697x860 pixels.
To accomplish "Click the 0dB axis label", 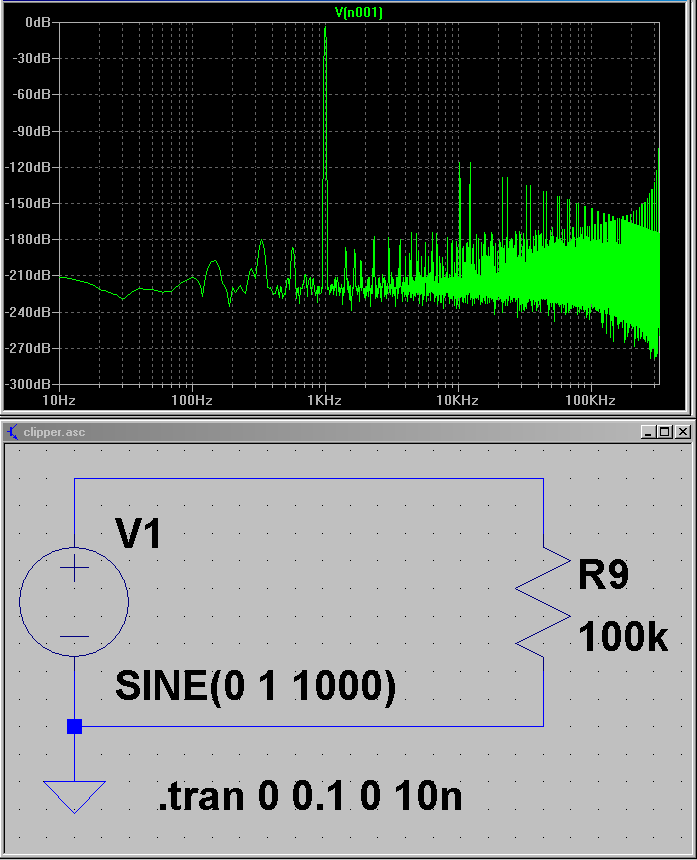I will [37, 22].
